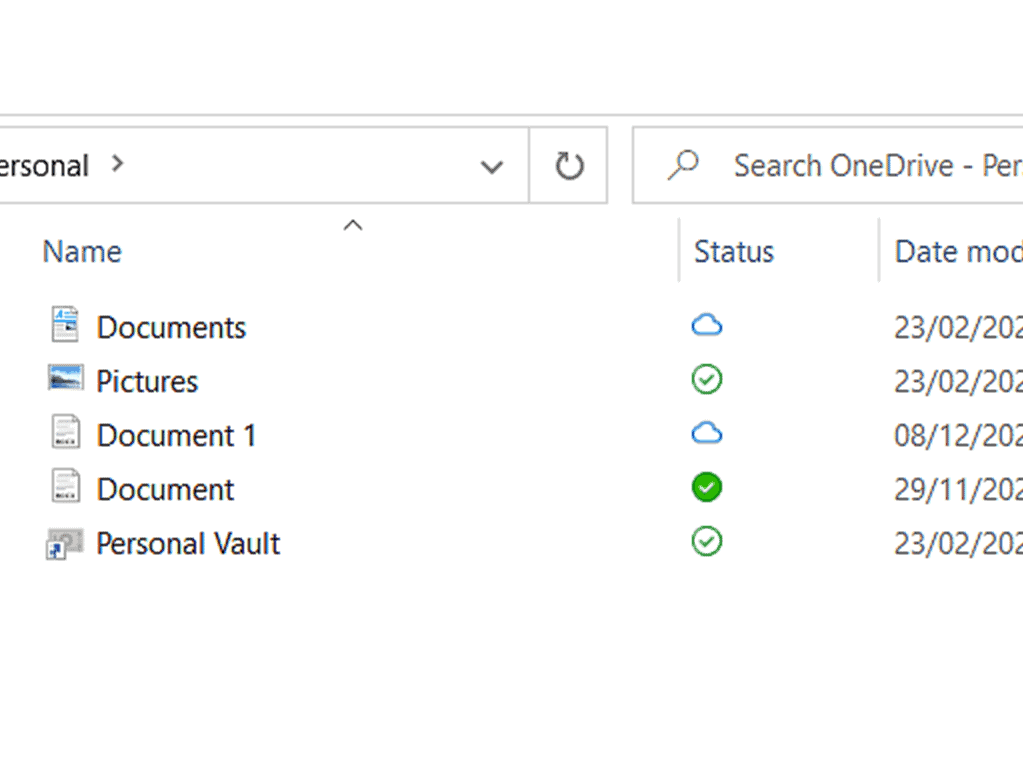Screen dimensions: 1023x768
Task: Click the Documents folder icon
Action: coord(64,324)
